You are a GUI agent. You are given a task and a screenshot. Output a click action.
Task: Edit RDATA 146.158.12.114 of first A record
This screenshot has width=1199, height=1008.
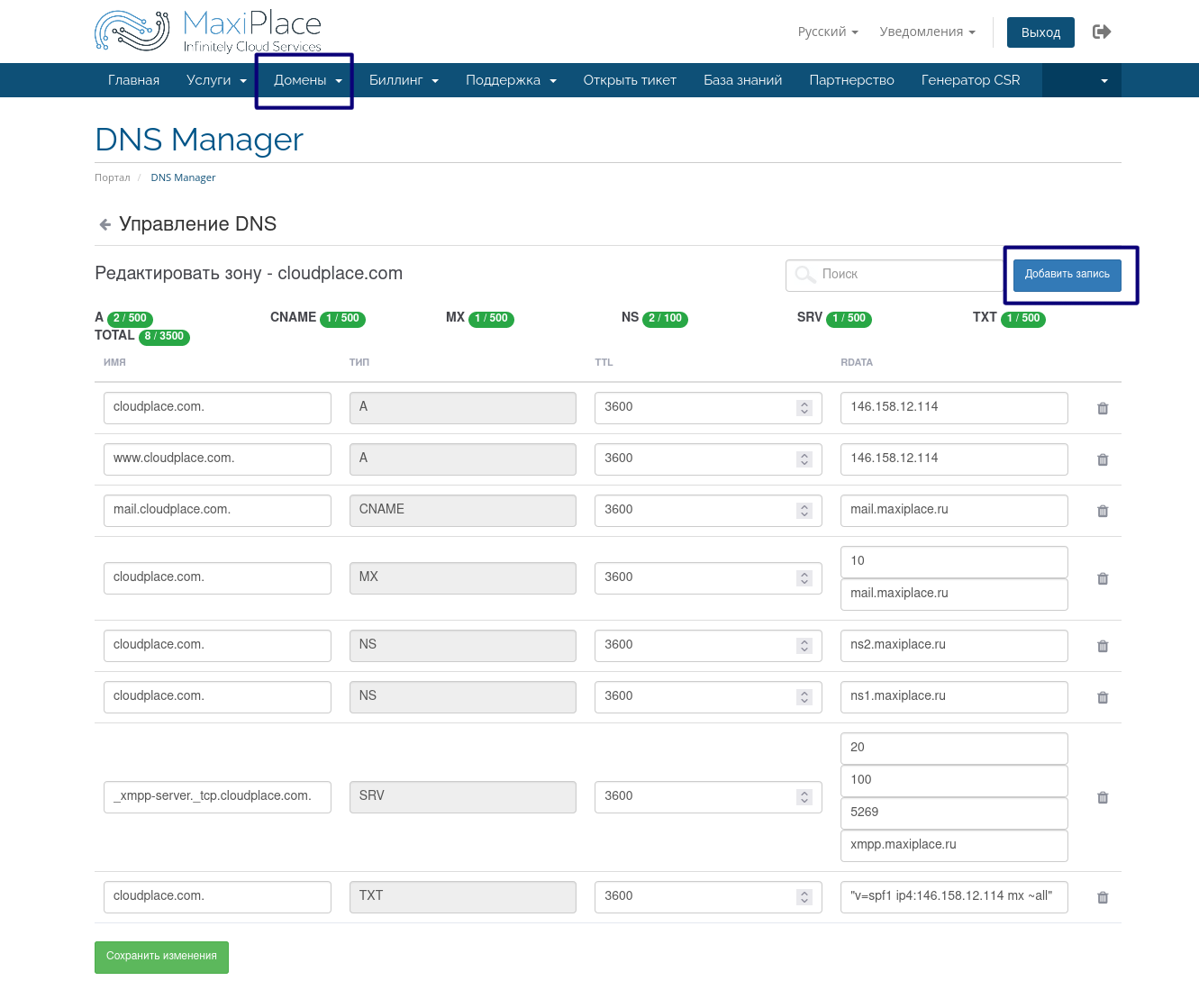(x=954, y=408)
